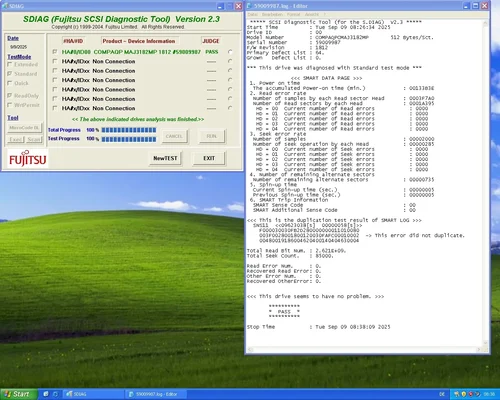
Task: Click the Model Number line in the log
Action: [x=340, y=37]
